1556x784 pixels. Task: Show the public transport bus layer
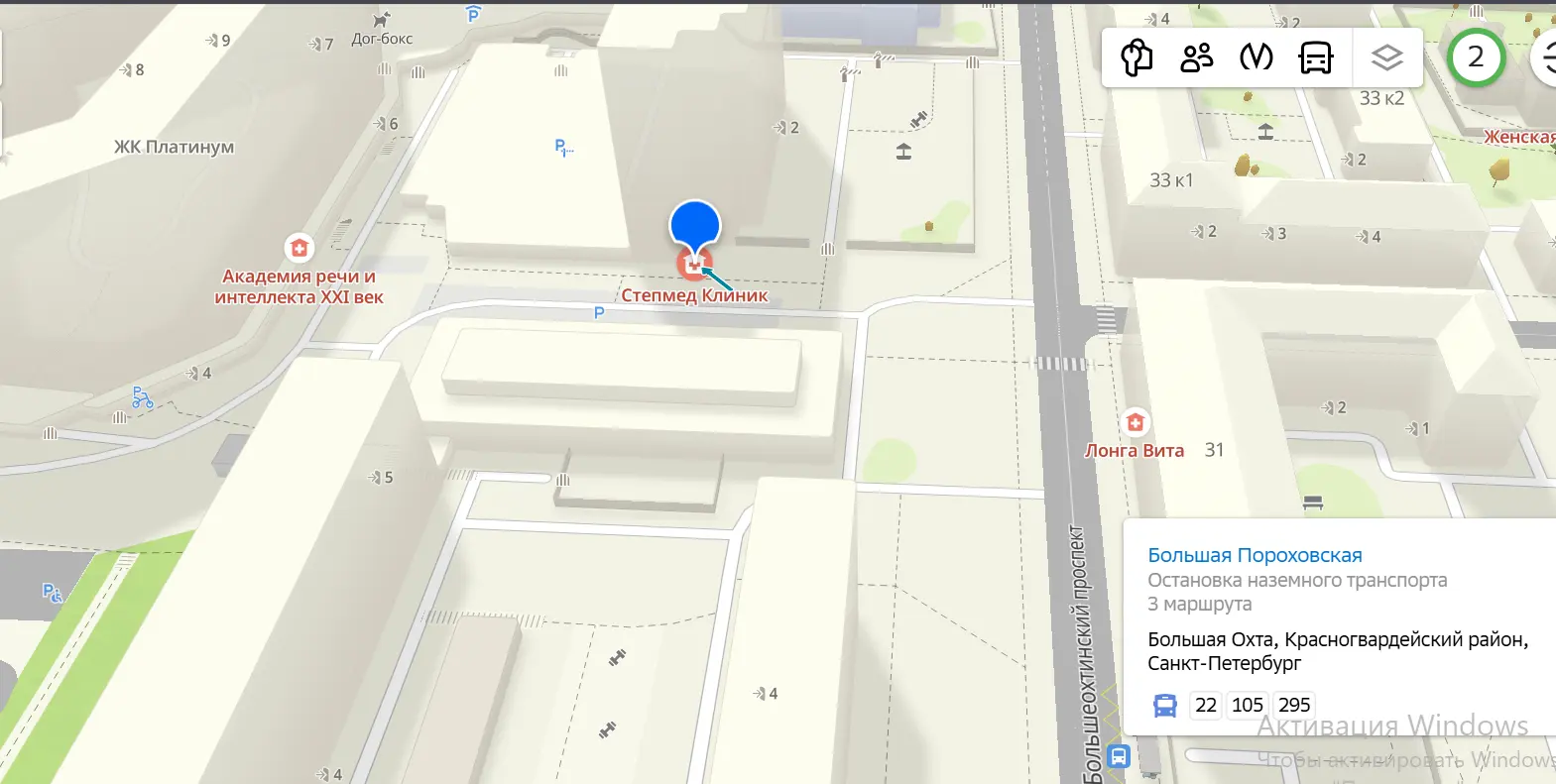1316,57
